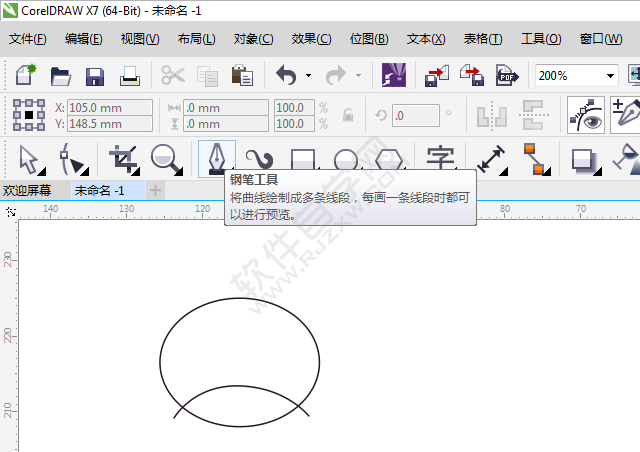This screenshot has height=452, width=640.
Task: Open the 文本(X) menu
Action: tap(426, 39)
